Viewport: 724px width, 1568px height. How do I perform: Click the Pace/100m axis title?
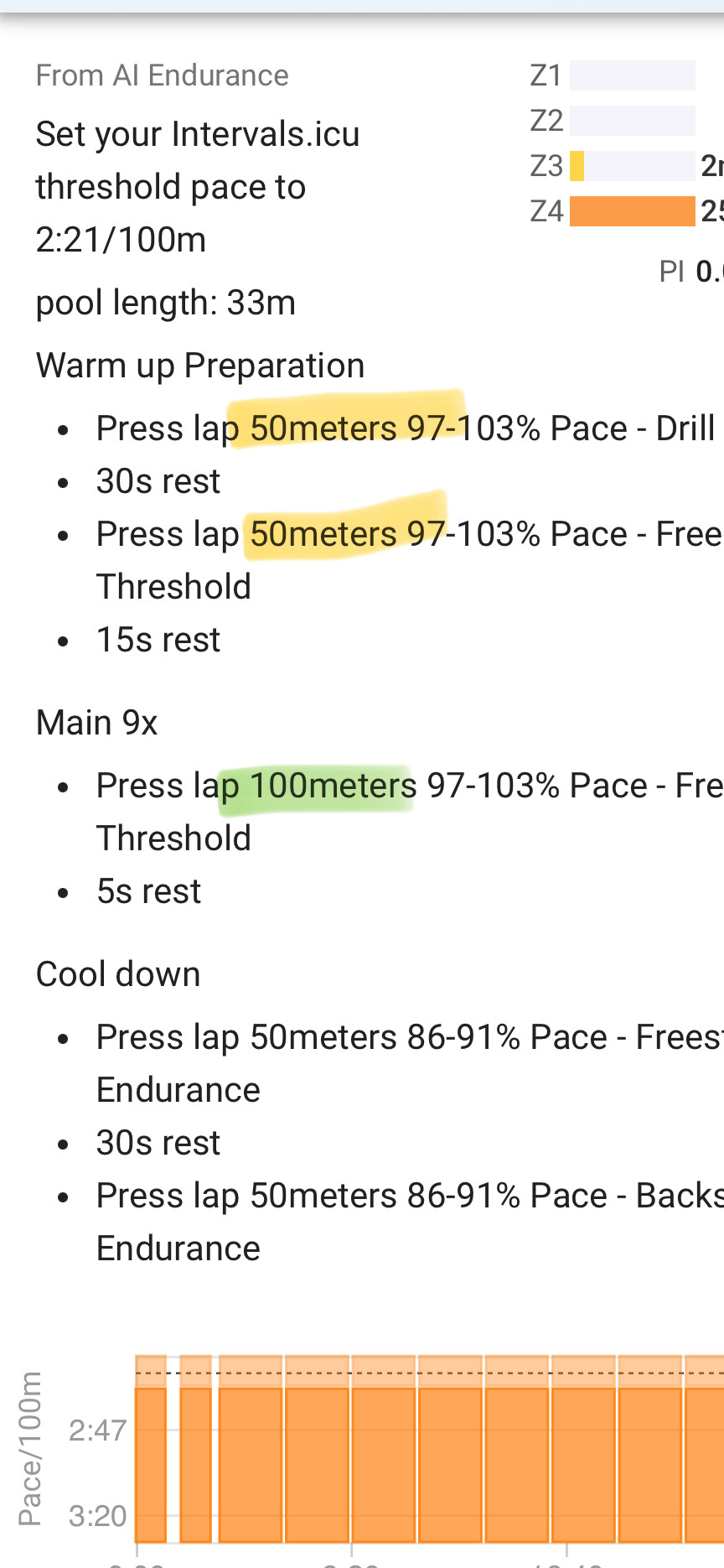(x=30, y=1448)
